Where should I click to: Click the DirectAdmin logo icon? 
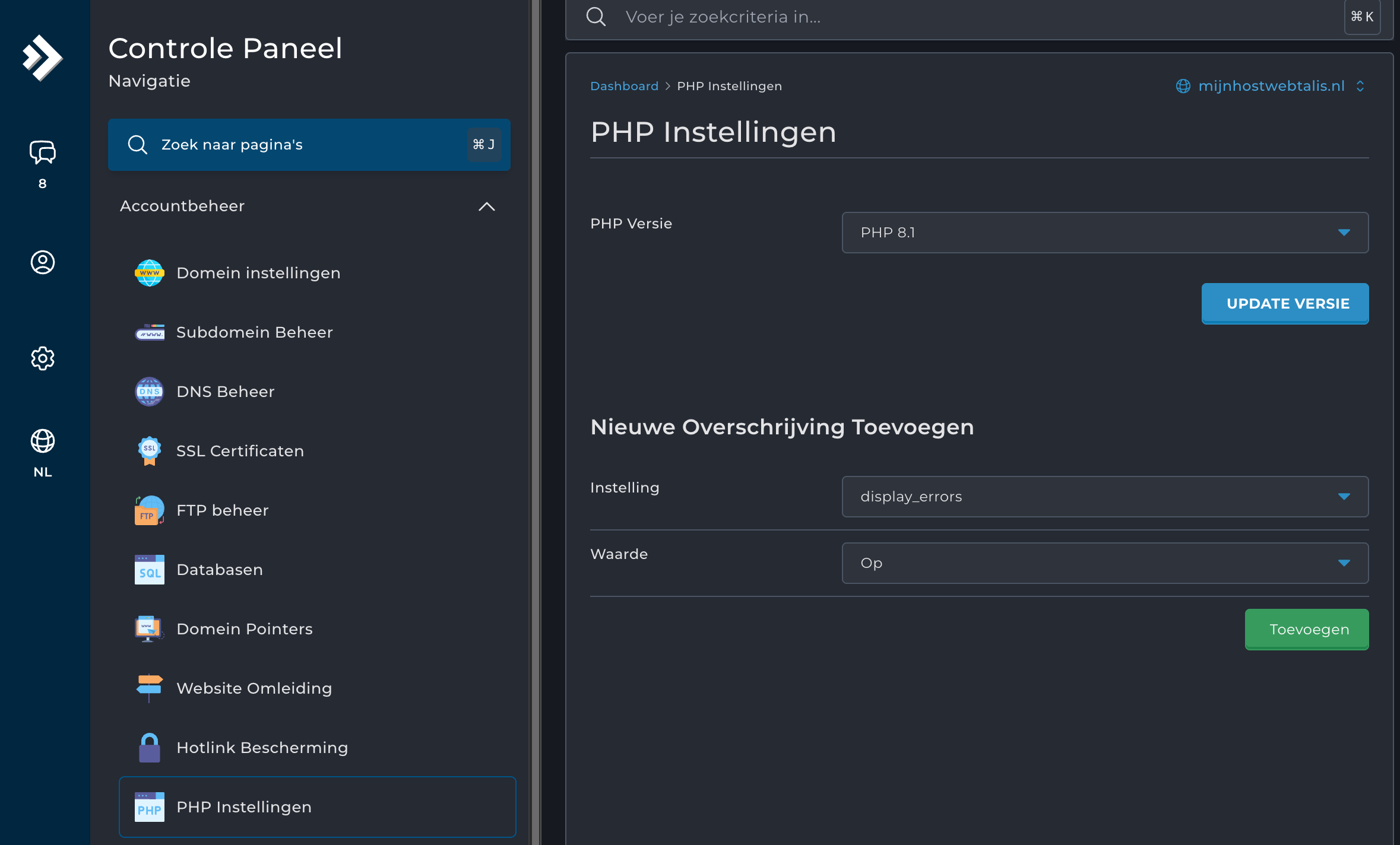pos(42,58)
